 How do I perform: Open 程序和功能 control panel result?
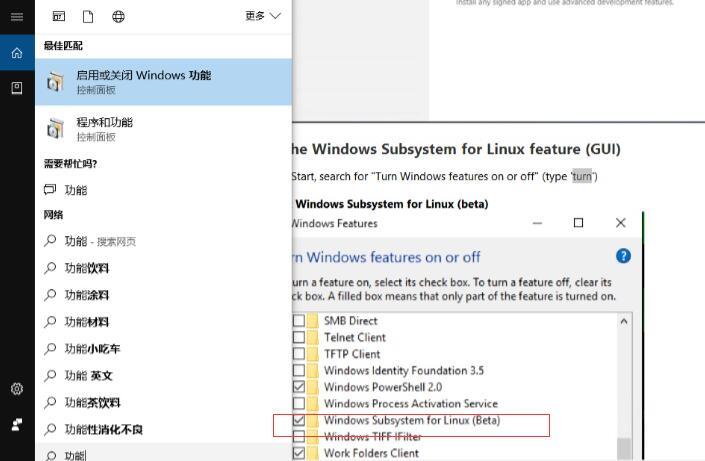[164, 129]
